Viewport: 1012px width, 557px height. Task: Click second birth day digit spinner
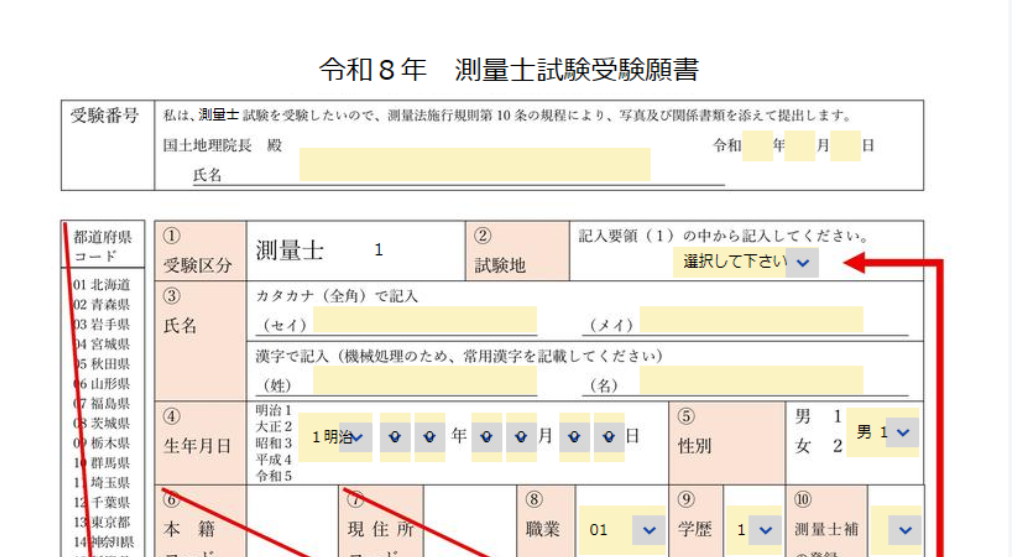point(609,437)
